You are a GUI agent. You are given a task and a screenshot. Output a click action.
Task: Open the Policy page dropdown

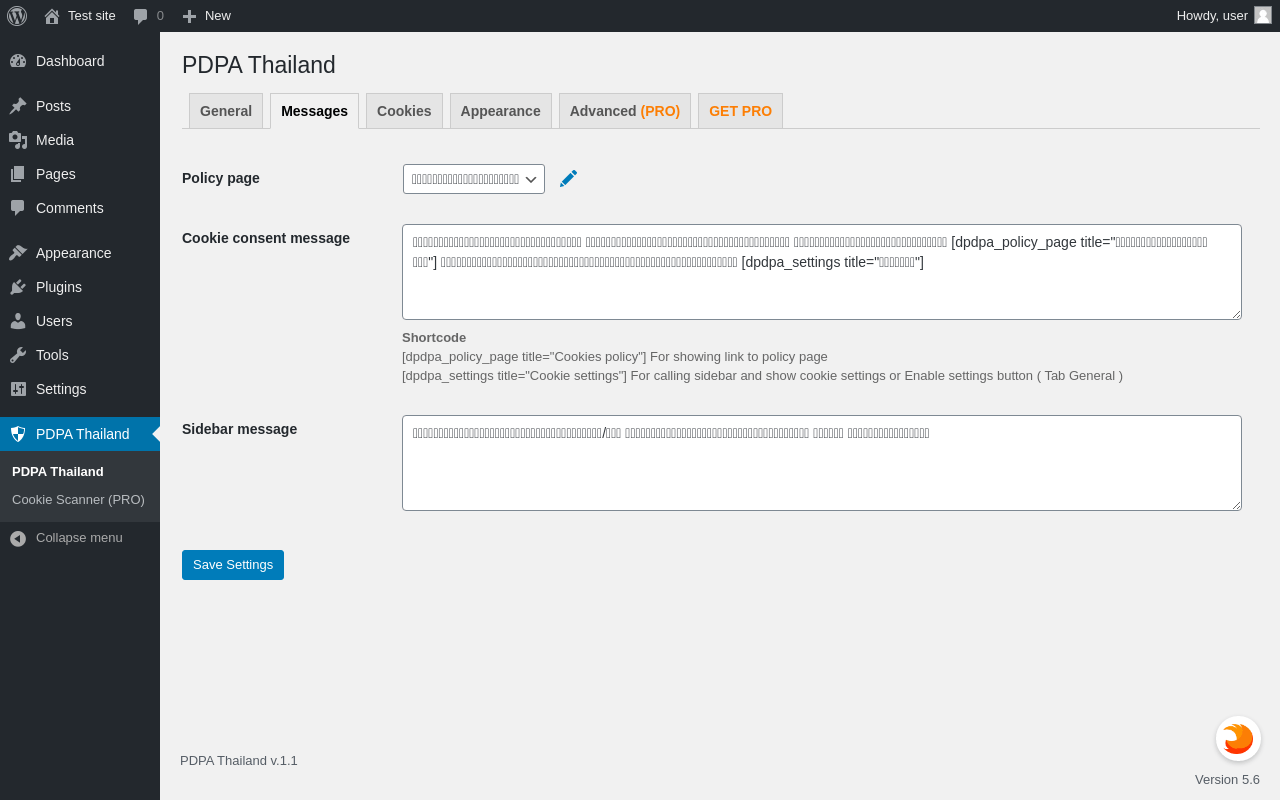(x=474, y=179)
